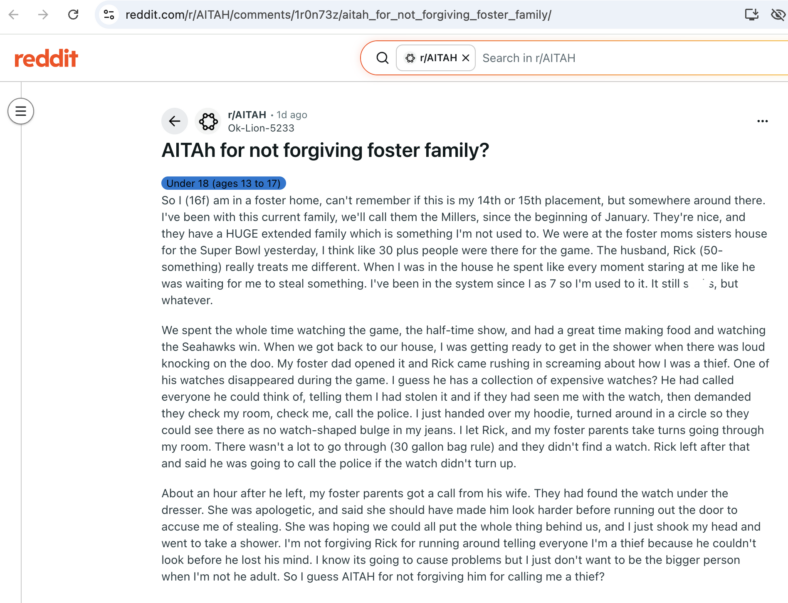Click the post title text
The width and height of the screenshot is (788, 603).
tap(325, 150)
